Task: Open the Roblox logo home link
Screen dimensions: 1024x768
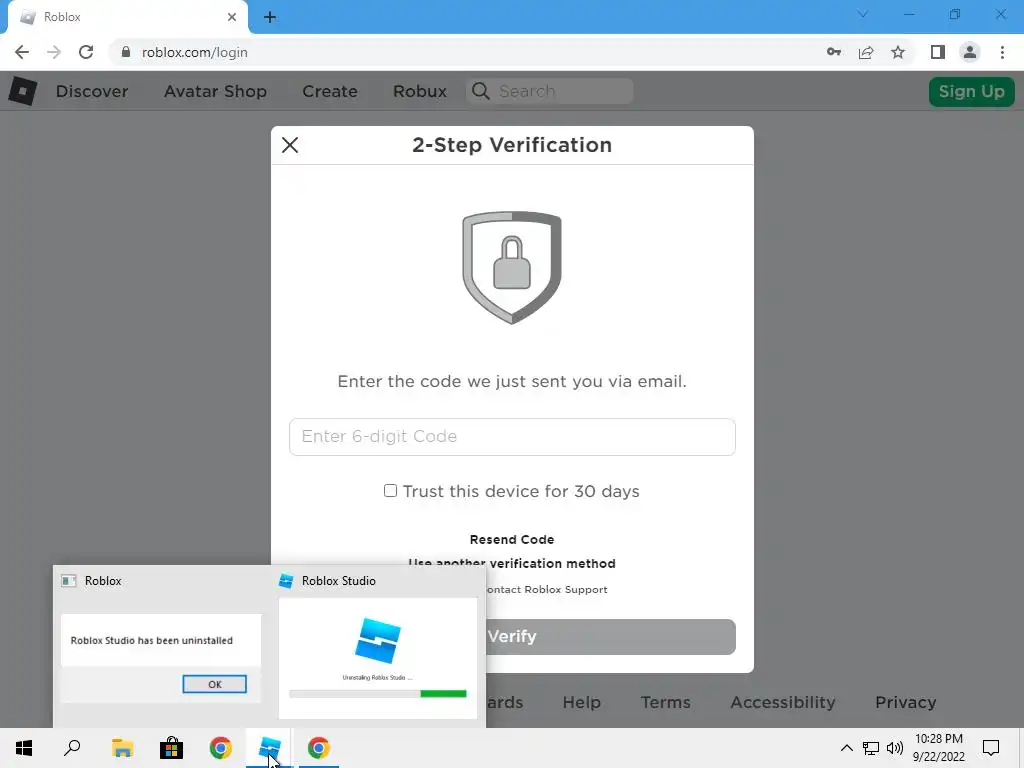Action: [22, 91]
